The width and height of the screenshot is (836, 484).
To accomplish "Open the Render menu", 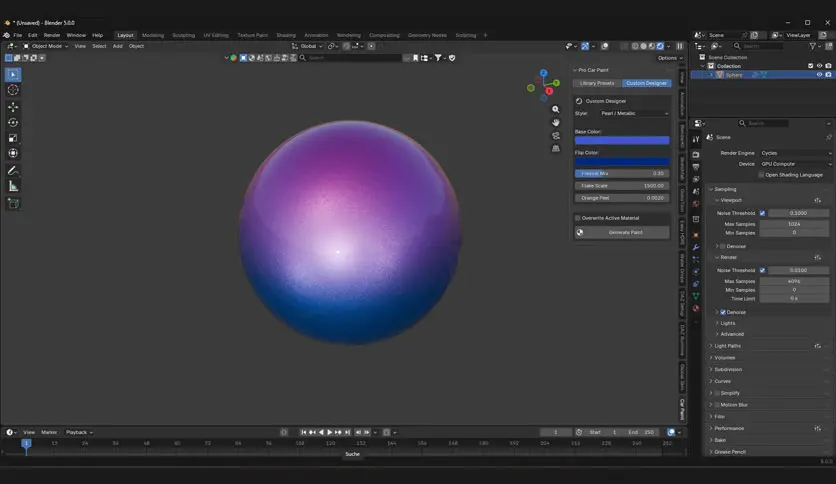I will point(52,35).
